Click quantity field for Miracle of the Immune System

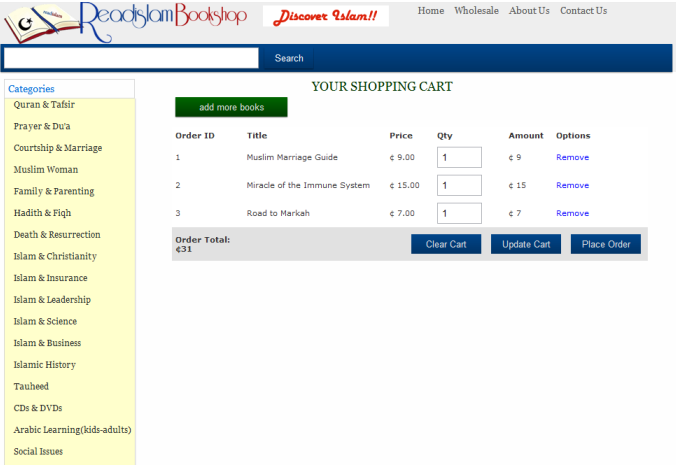pyautogui.click(x=459, y=185)
